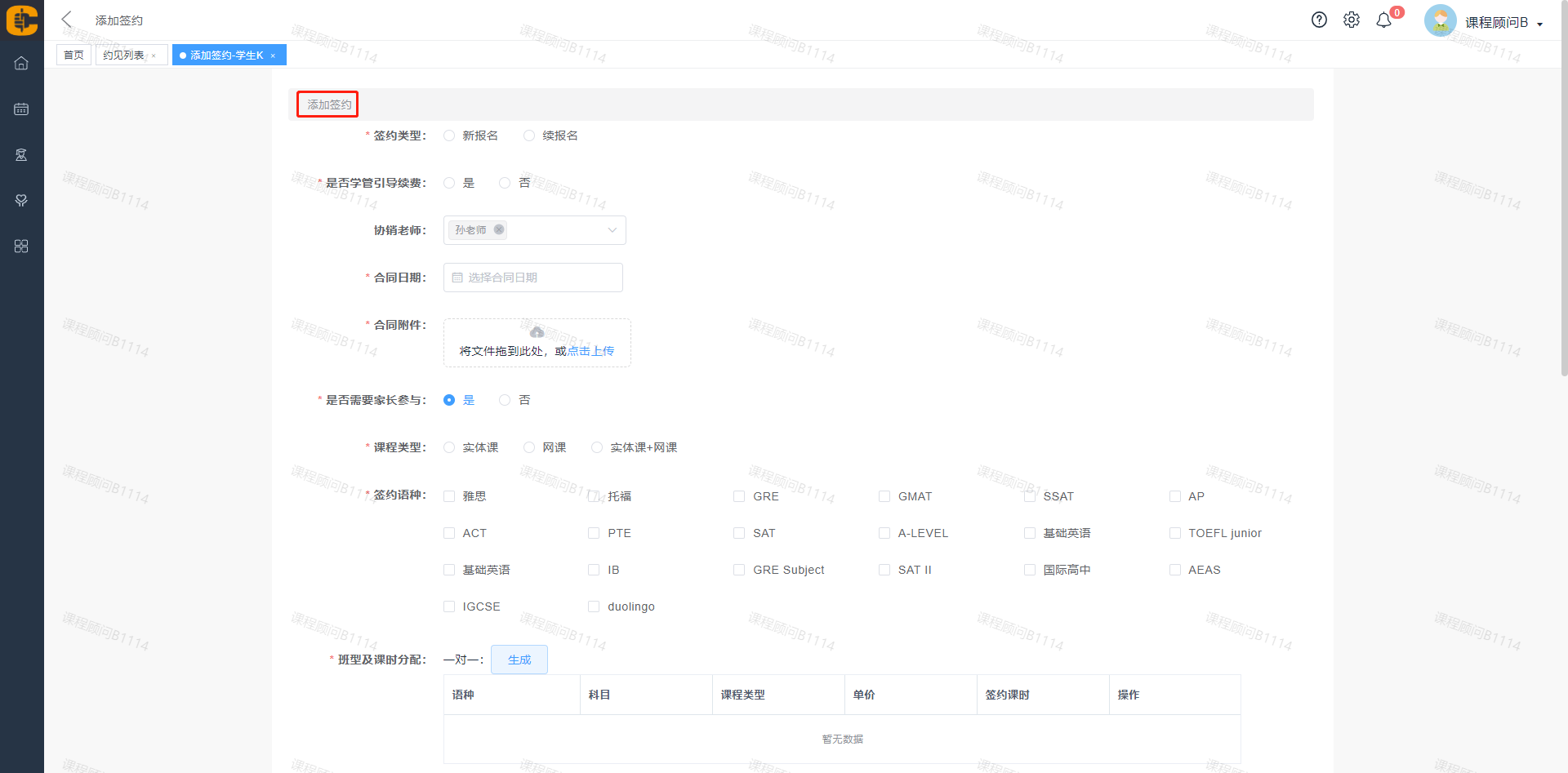Click the home icon in left sidebar
The height and width of the screenshot is (773, 1568).
(21, 63)
